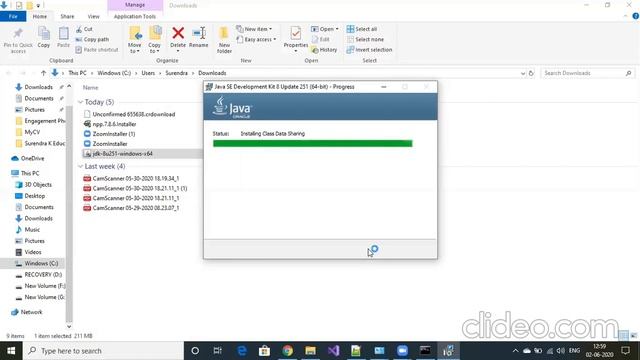640x360 pixels.
Task: Click Select none
Action: click(x=365, y=39)
